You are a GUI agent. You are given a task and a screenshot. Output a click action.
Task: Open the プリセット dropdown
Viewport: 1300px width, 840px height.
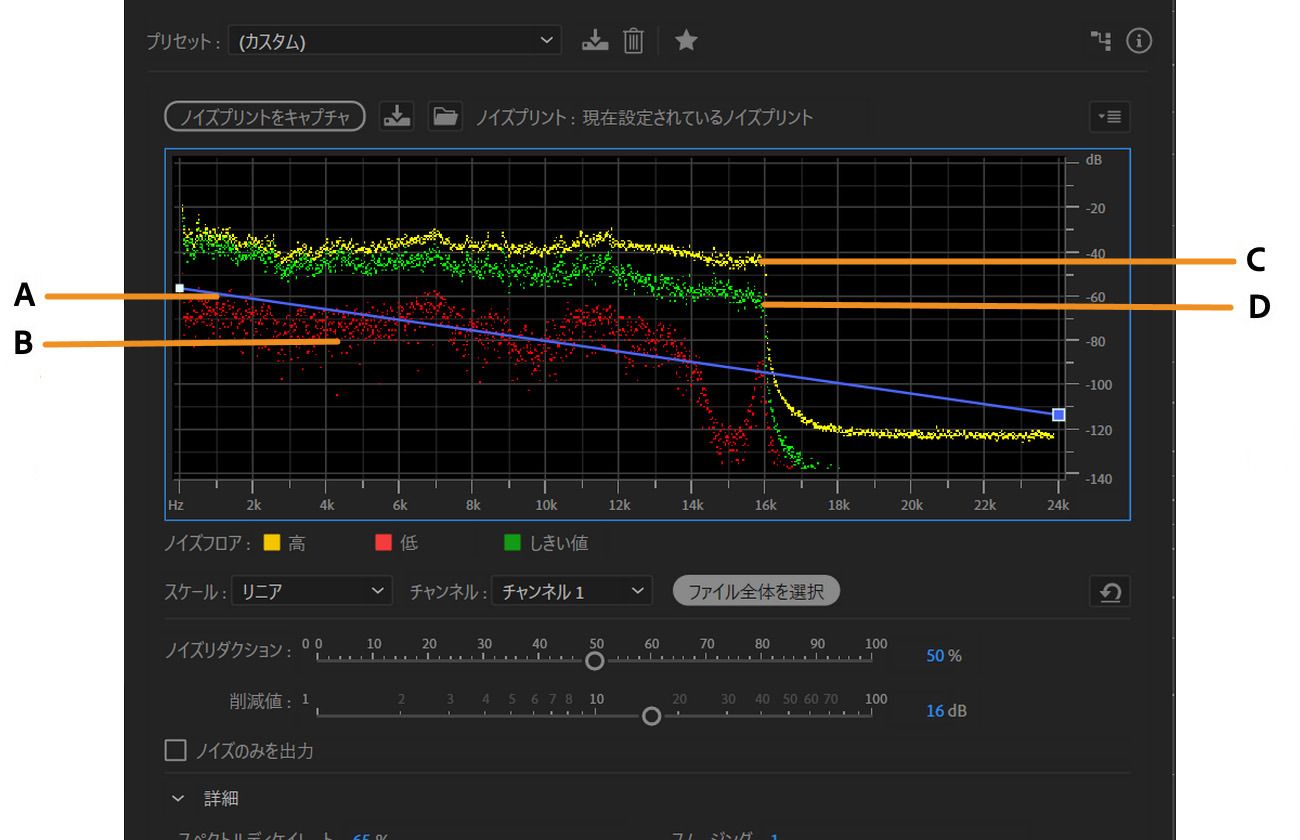pos(394,41)
